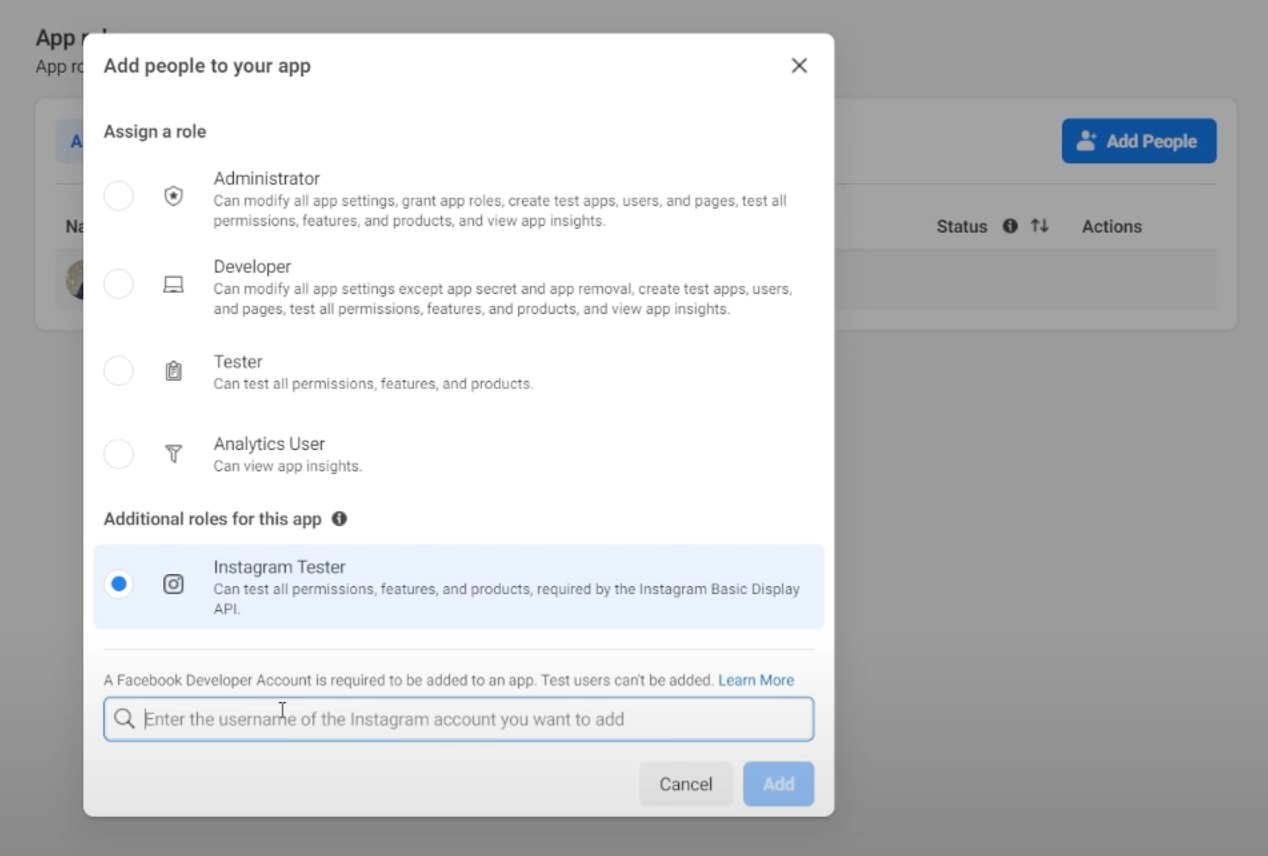Viewport: 1268px width, 856px height.
Task: Open the Learn More link
Action: tap(756, 680)
